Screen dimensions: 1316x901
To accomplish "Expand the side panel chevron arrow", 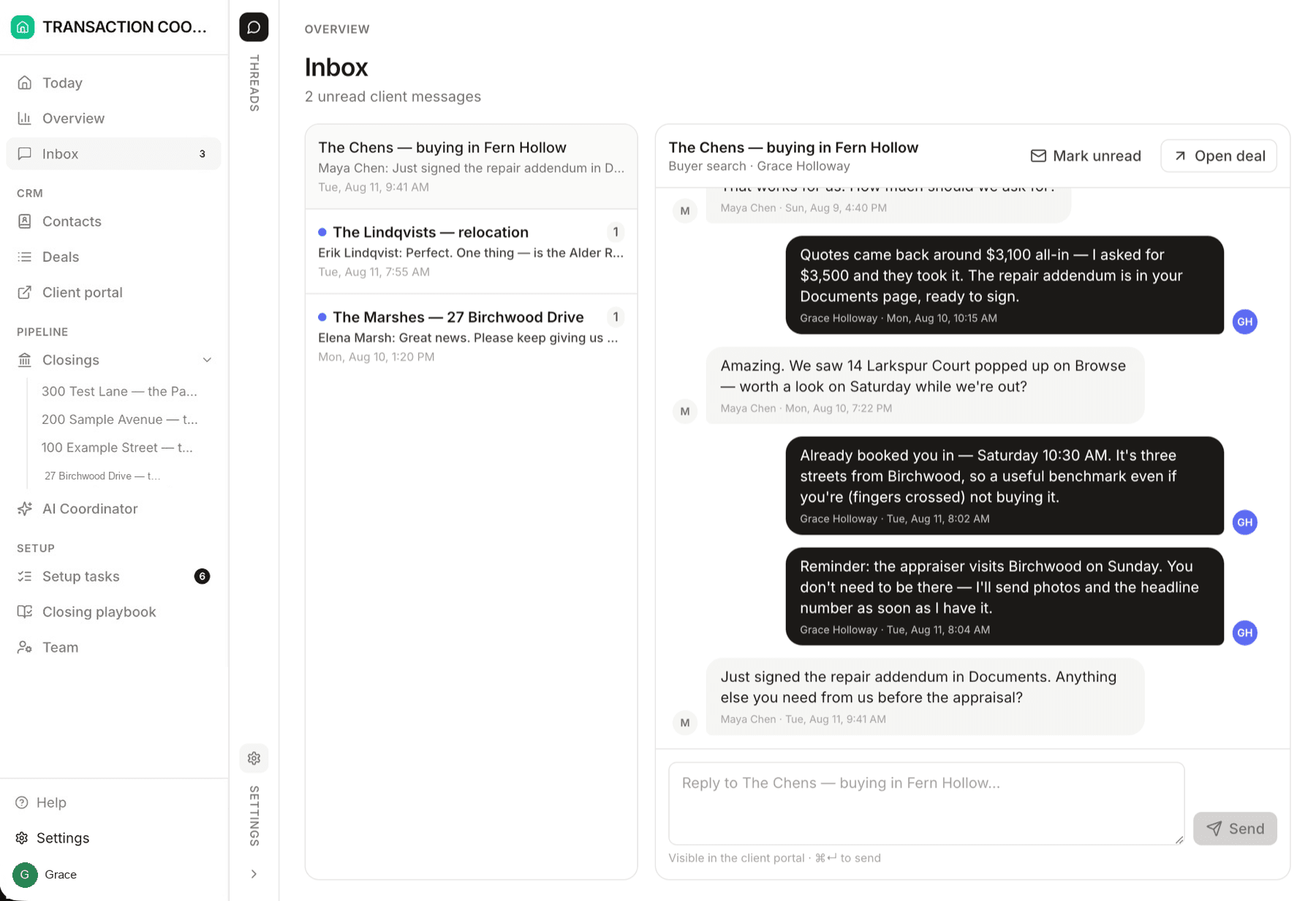I will coord(254,874).
